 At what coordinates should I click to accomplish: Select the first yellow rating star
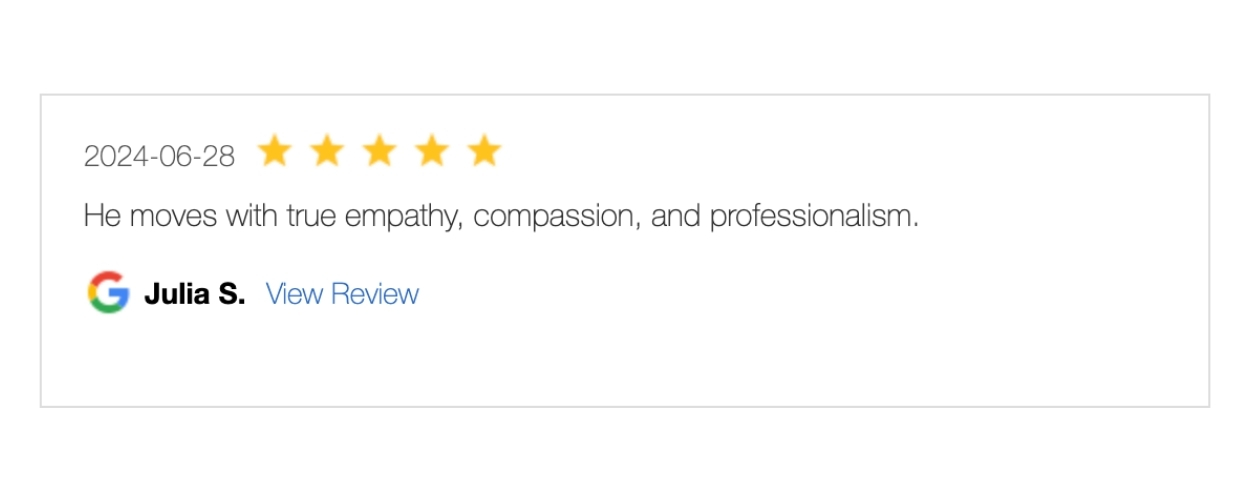[x=274, y=151]
